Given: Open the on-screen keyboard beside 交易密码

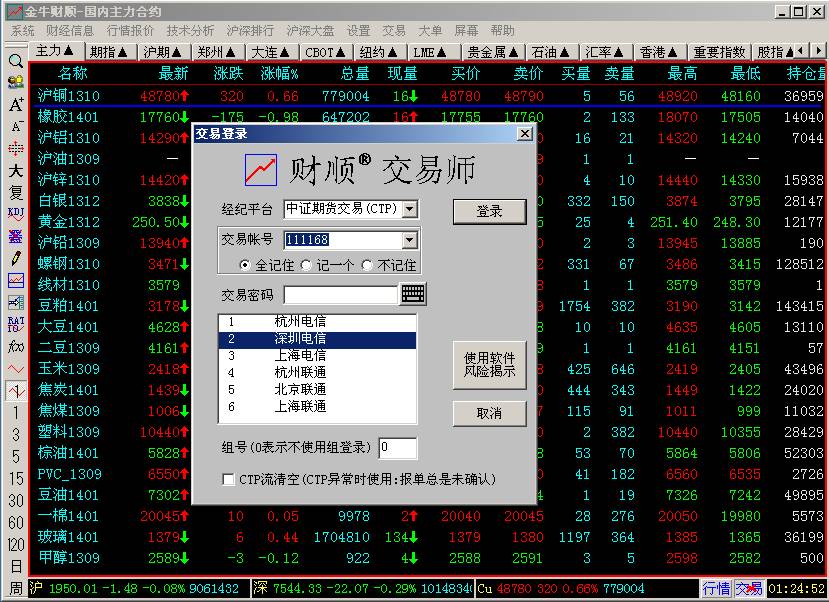Looking at the screenshot, I should pos(413,294).
